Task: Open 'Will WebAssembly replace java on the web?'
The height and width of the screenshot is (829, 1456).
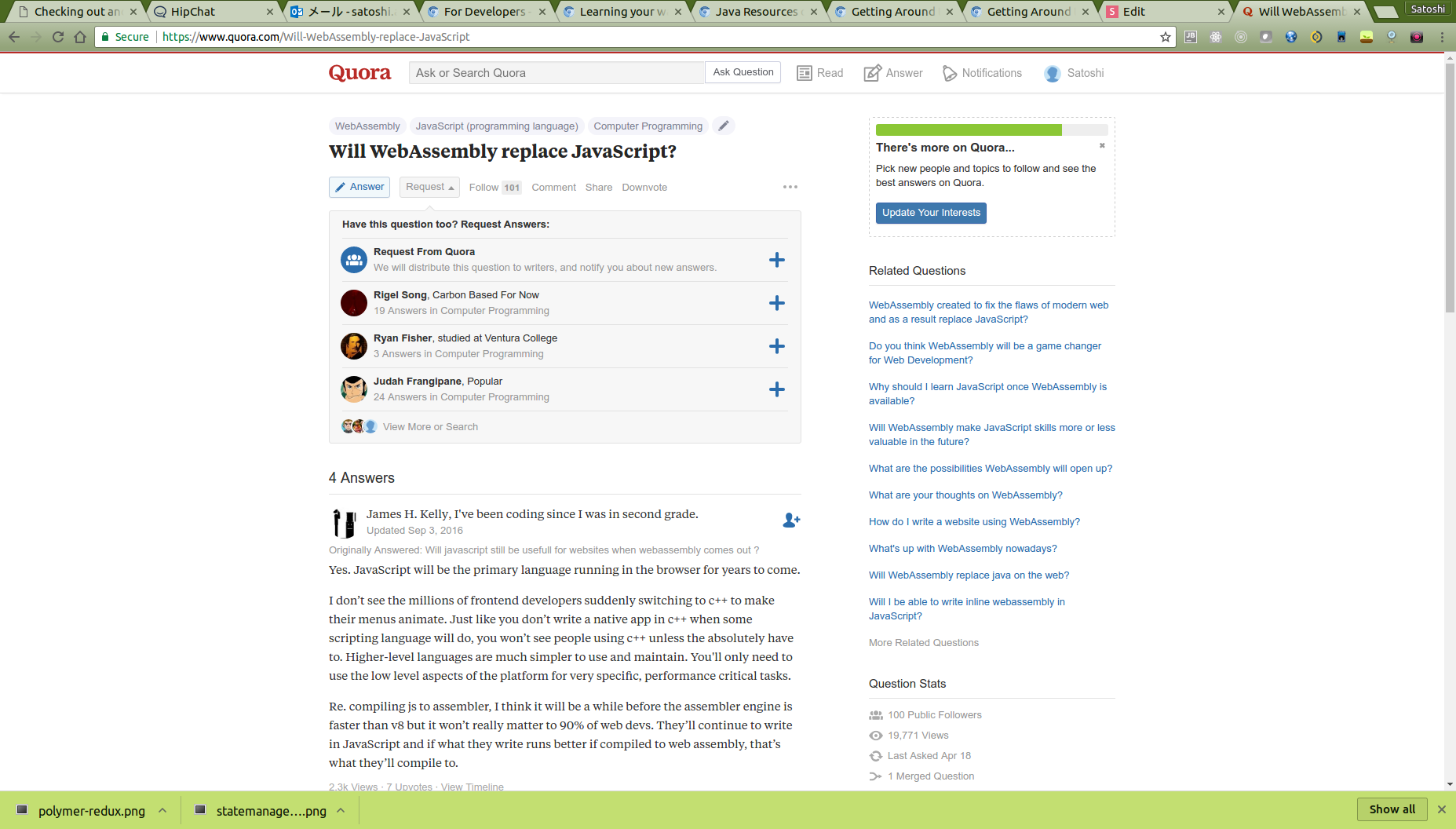Action: coord(969,575)
